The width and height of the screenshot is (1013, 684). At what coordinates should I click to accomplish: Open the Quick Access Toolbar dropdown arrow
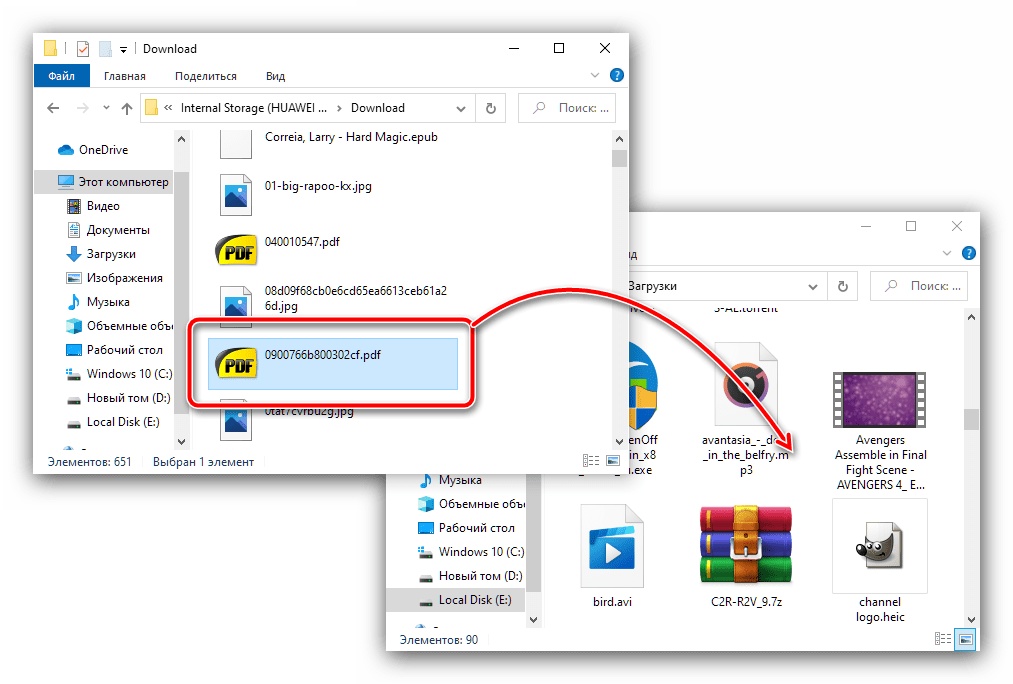pos(123,48)
